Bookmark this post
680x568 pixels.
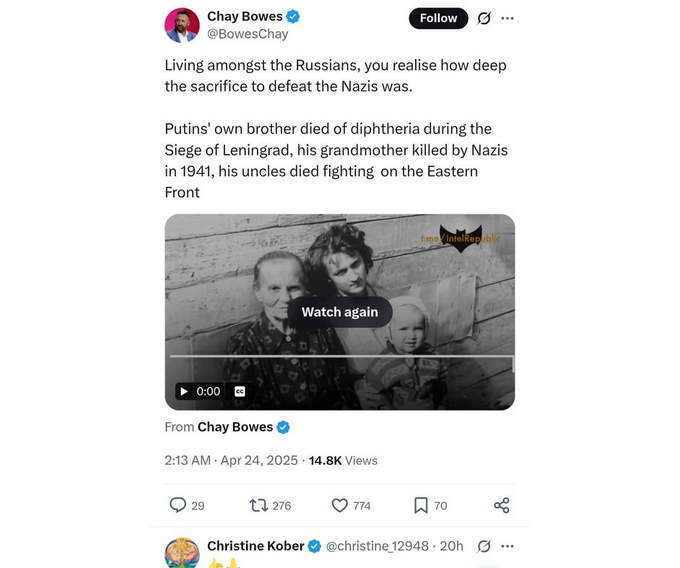point(421,505)
